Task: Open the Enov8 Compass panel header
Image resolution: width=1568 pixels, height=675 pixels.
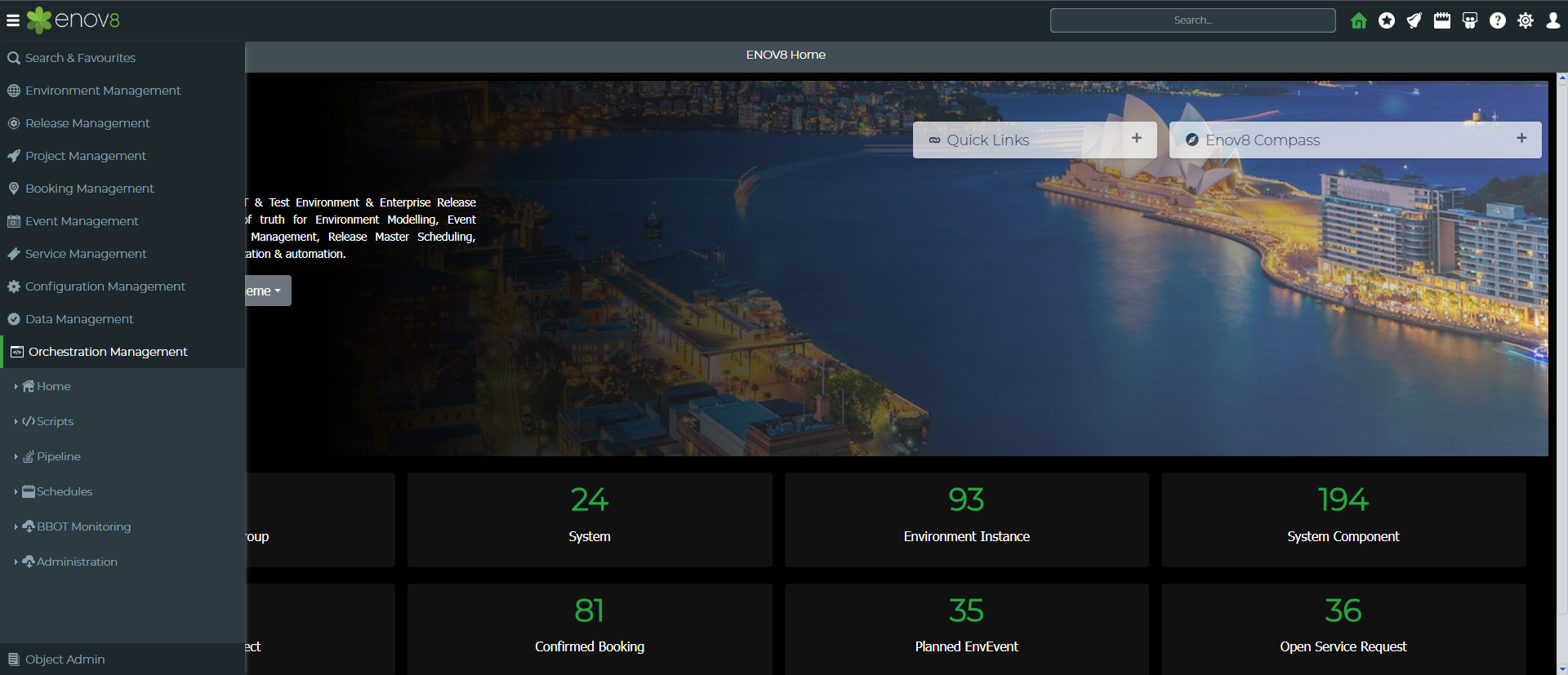Action: (1356, 140)
